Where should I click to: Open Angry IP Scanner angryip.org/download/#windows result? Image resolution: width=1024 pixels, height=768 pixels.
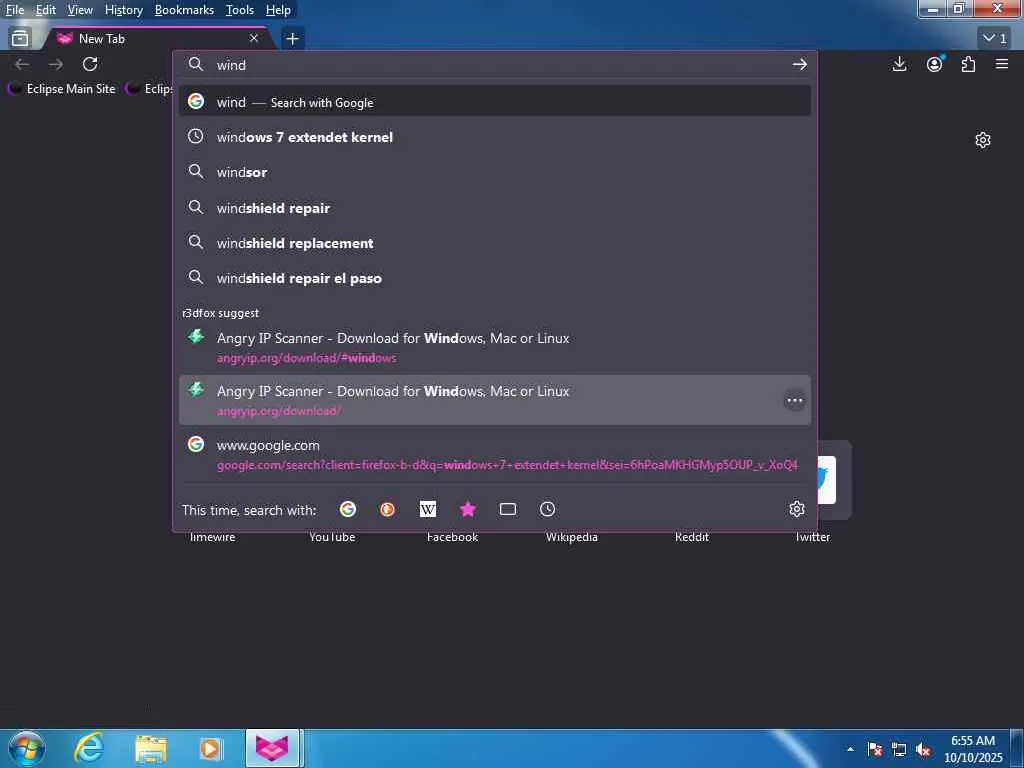pyautogui.click(x=494, y=347)
